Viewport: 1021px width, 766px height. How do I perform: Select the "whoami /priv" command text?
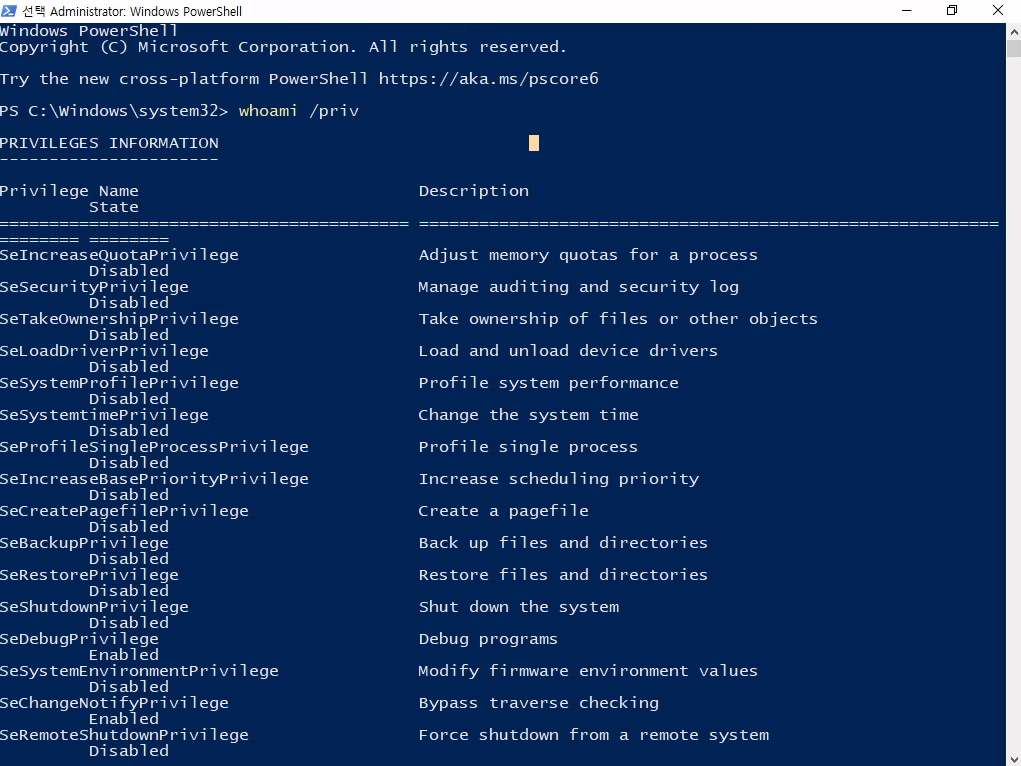click(x=299, y=111)
